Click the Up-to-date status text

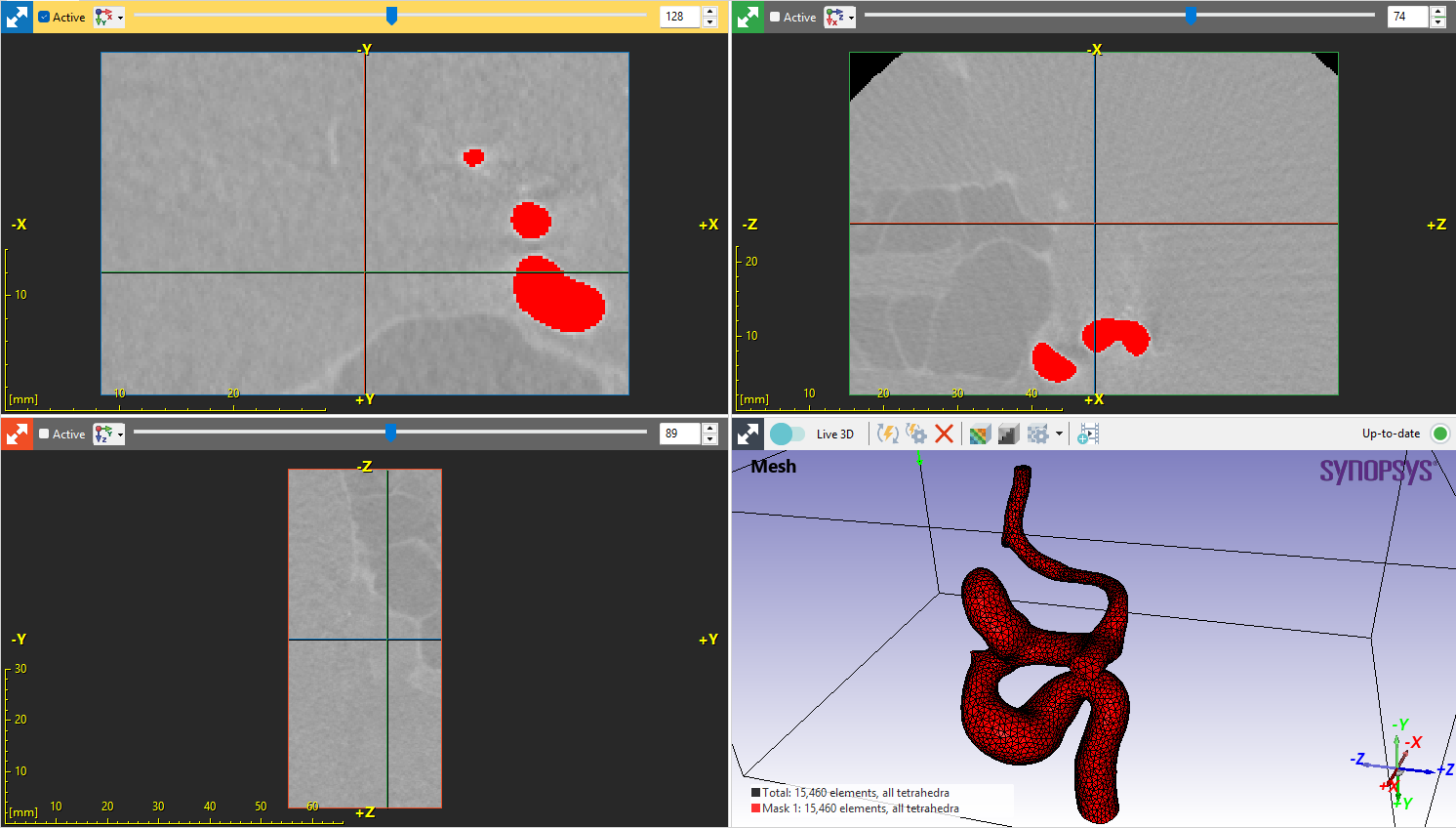click(x=1391, y=434)
